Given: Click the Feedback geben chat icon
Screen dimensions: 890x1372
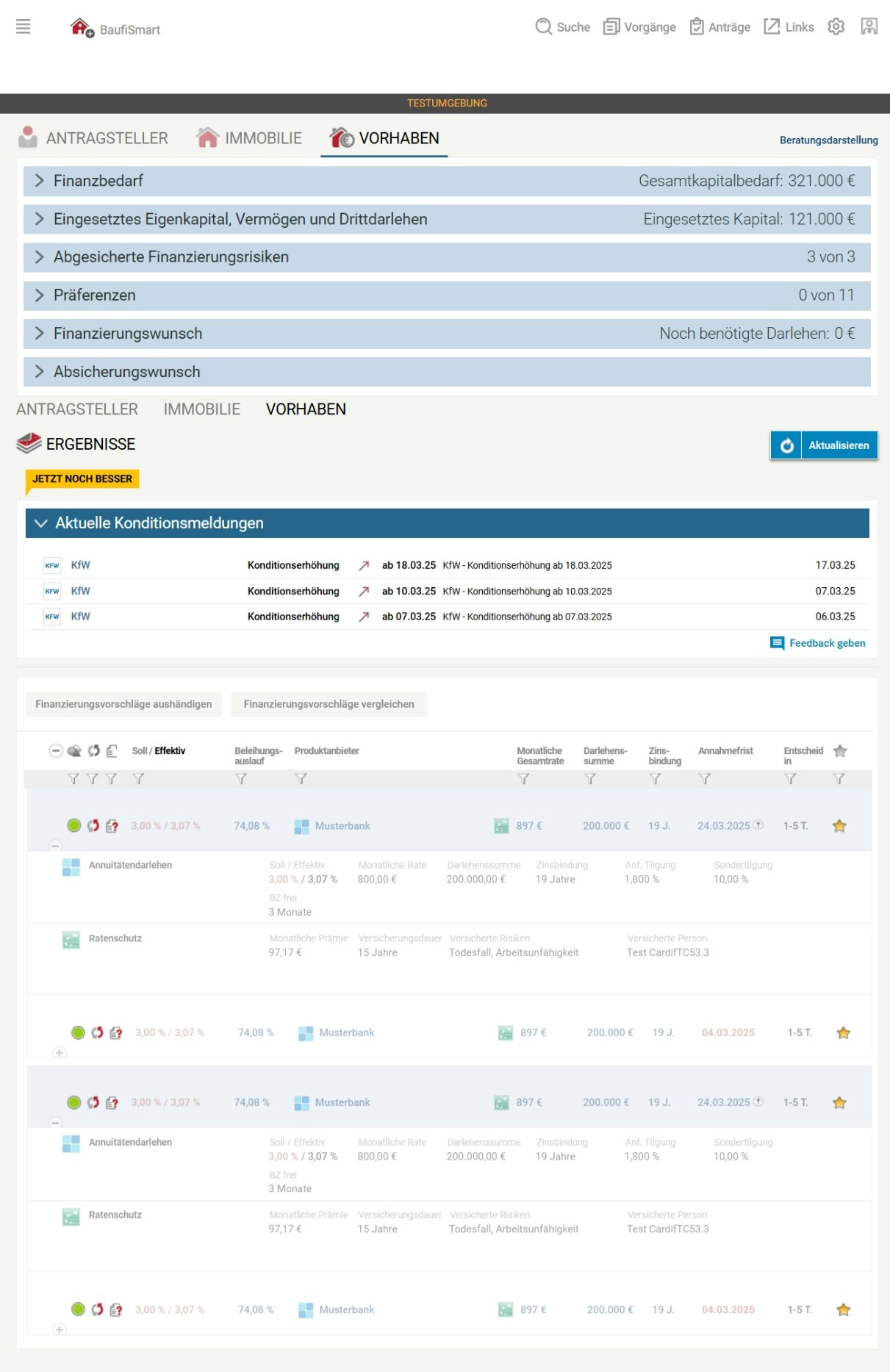Looking at the screenshot, I should 777,643.
